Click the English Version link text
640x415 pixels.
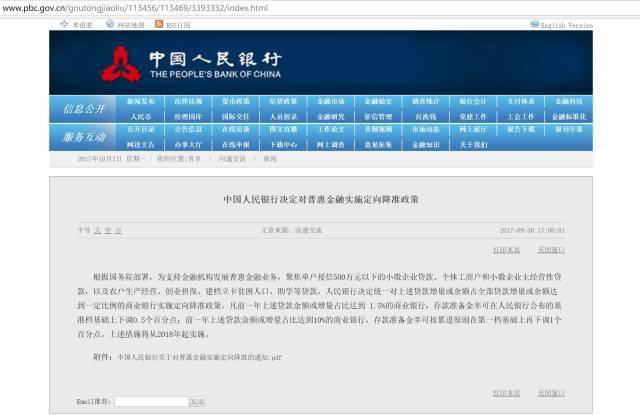[x=567, y=25]
